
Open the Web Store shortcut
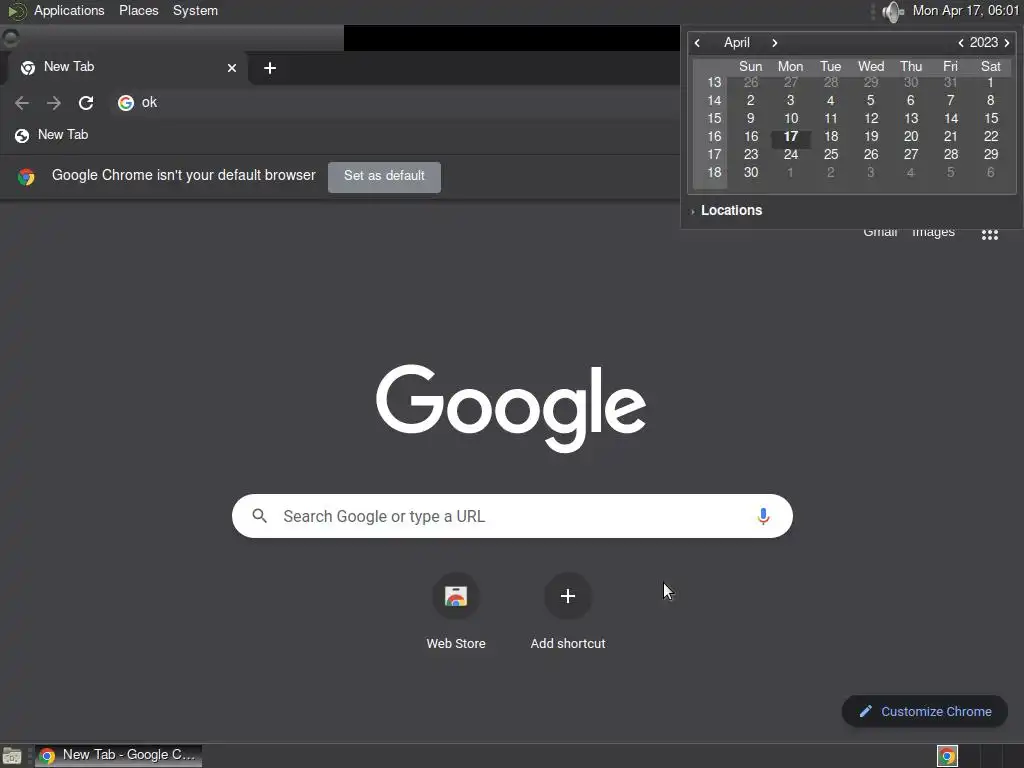click(x=456, y=610)
